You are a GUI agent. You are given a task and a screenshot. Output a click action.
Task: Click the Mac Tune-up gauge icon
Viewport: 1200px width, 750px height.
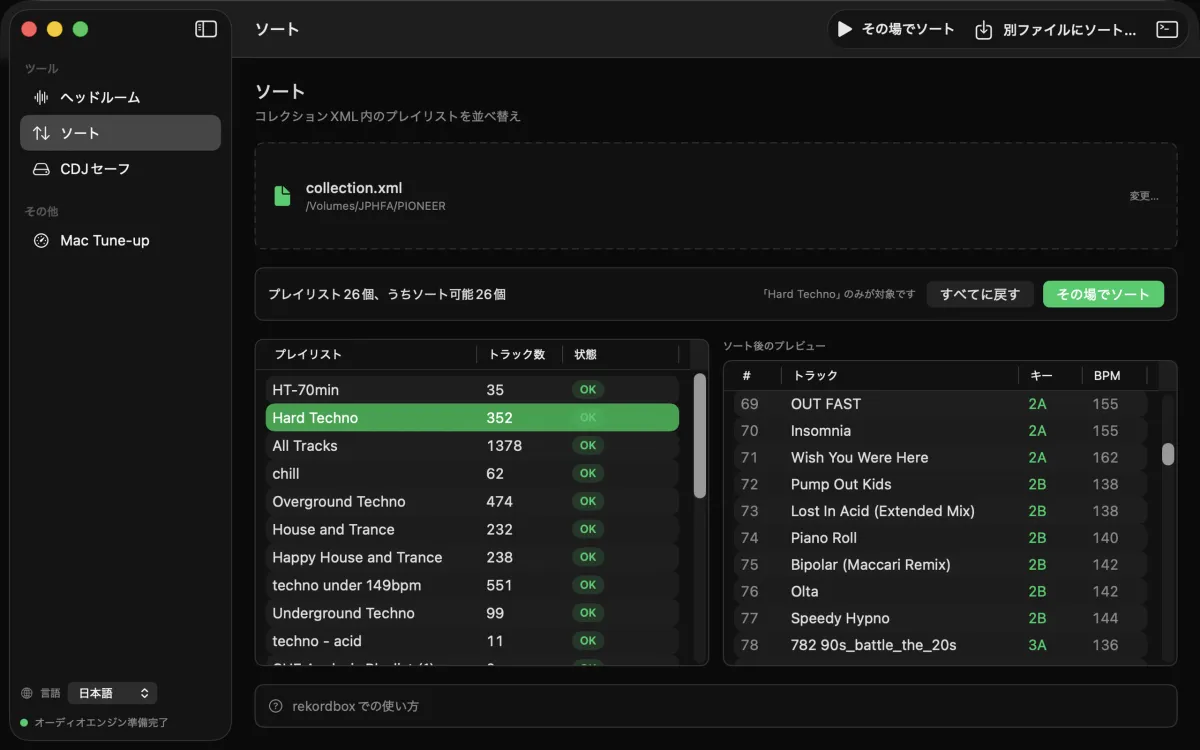click(41, 241)
